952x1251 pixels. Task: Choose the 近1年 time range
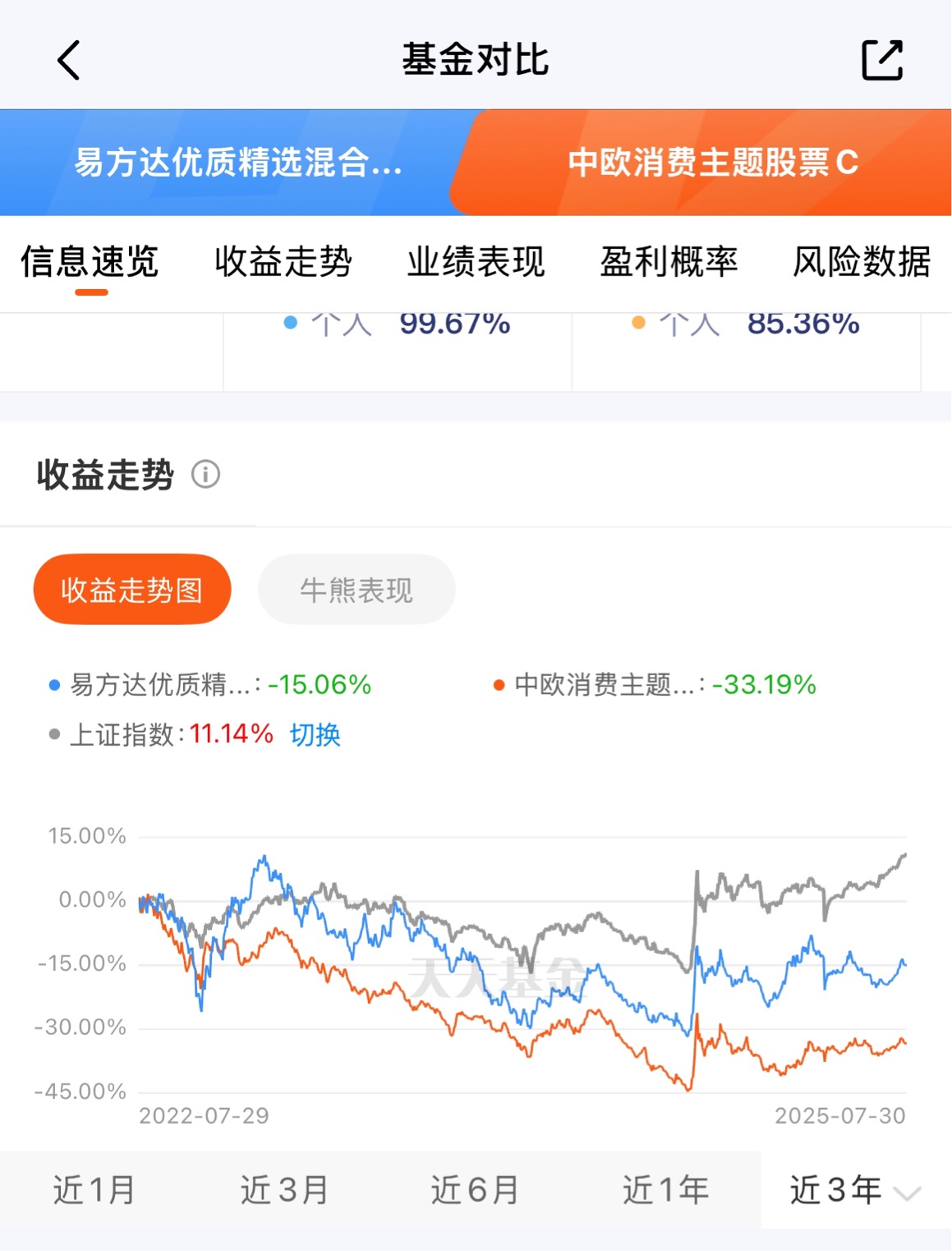click(665, 1189)
